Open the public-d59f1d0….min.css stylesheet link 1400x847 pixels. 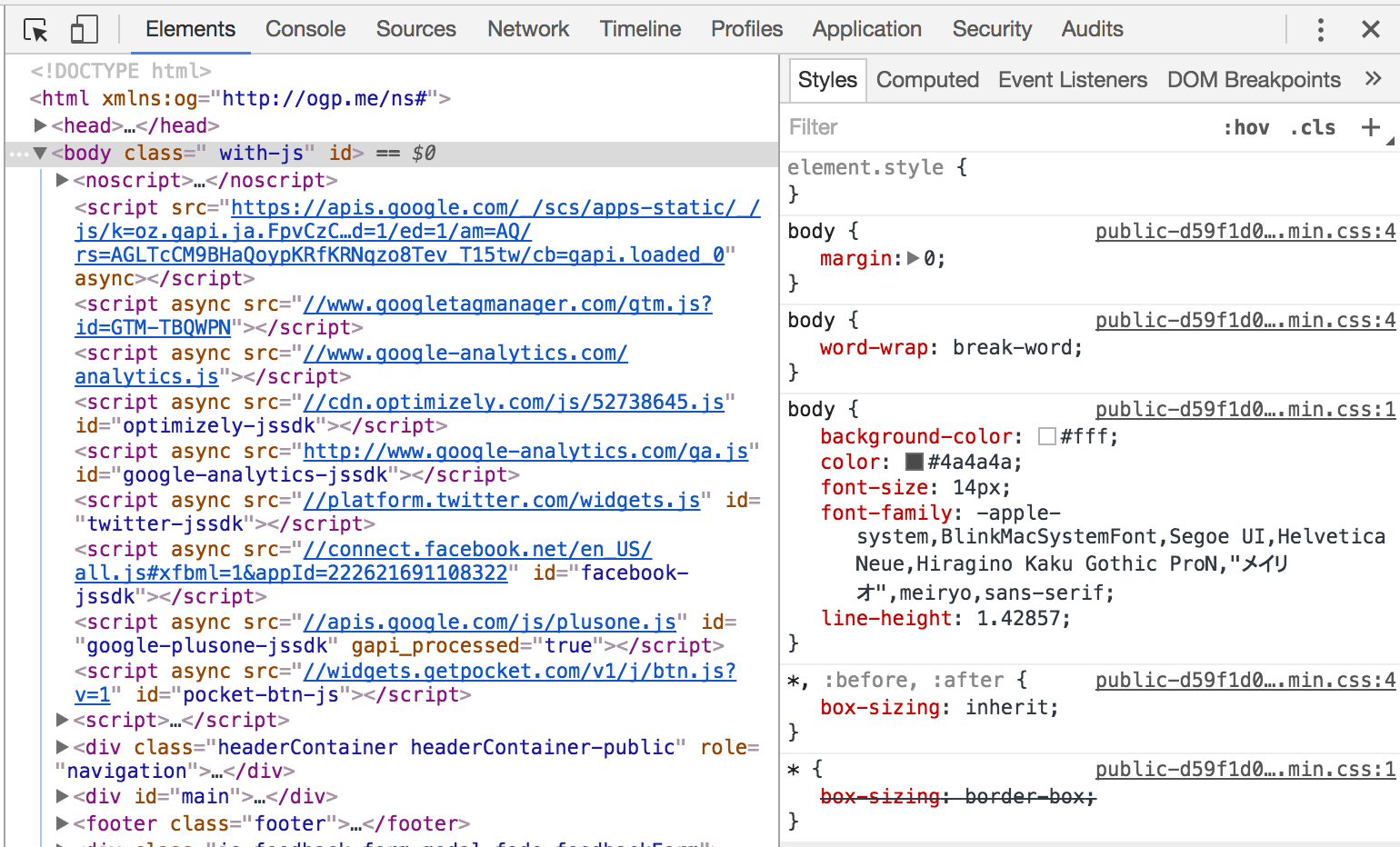(x=1244, y=231)
